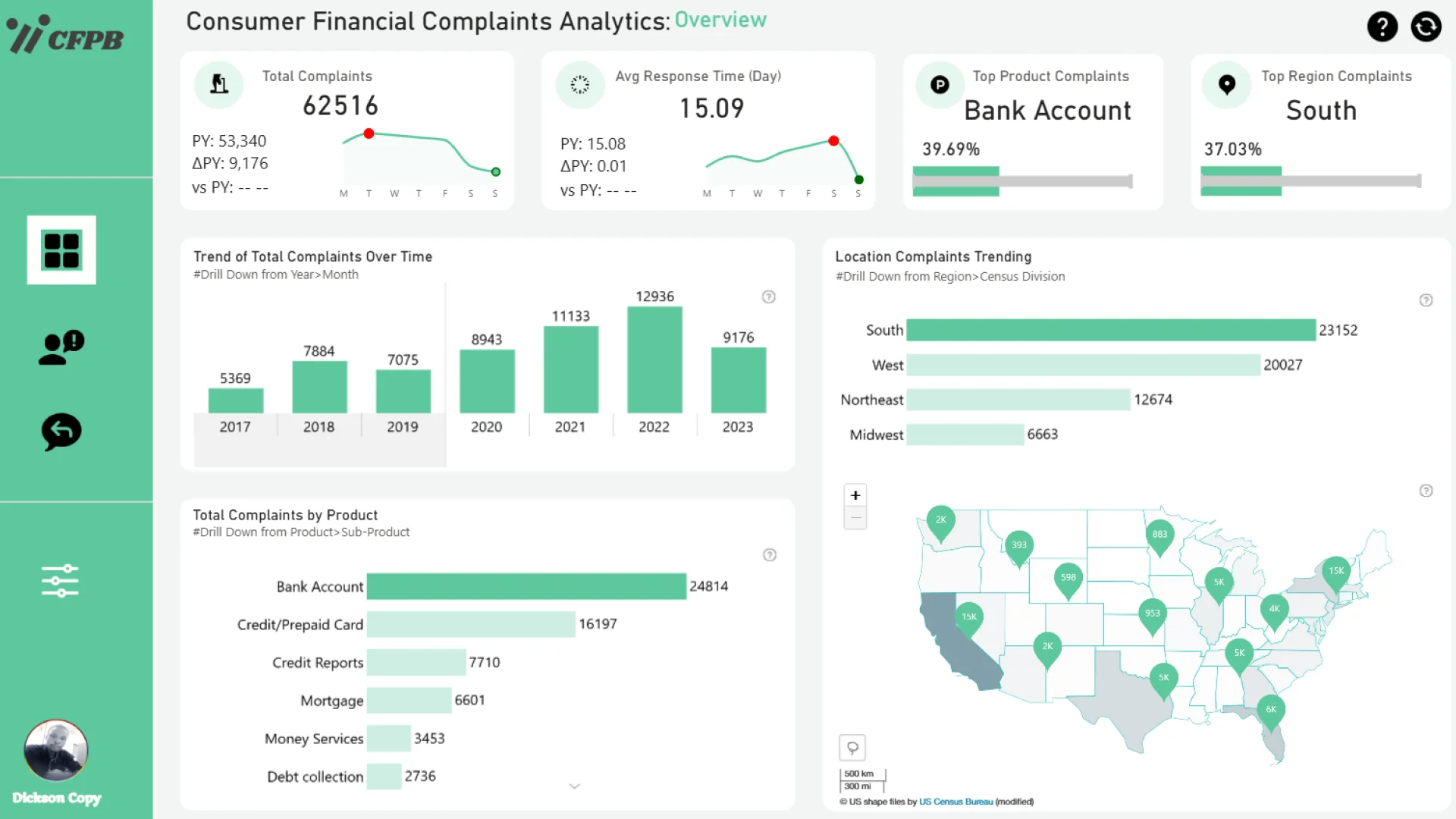Screen dimensions: 1456x819
Task: Open the response reply bubble icon page
Action: coord(61,431)
